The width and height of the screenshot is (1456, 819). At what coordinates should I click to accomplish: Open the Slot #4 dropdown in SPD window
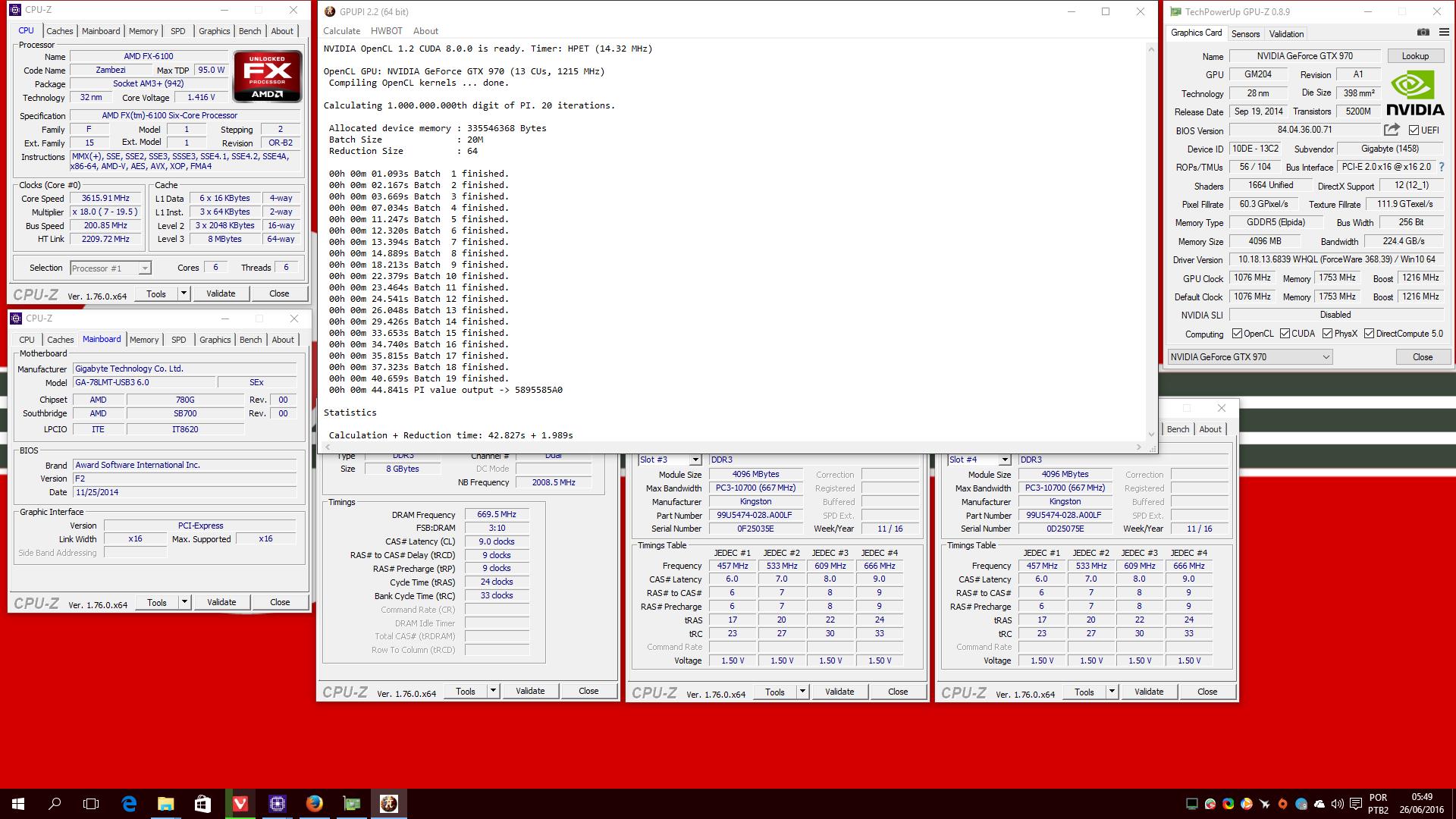979,460
